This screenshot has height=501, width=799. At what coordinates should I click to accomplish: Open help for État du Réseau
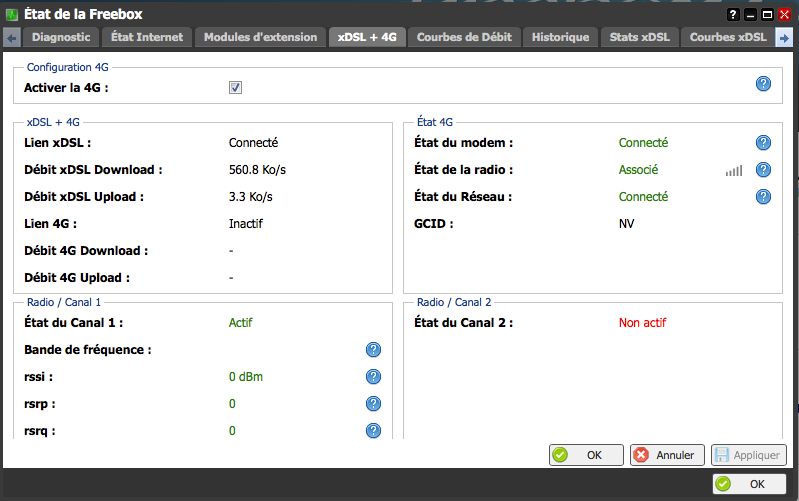point(763,197)
